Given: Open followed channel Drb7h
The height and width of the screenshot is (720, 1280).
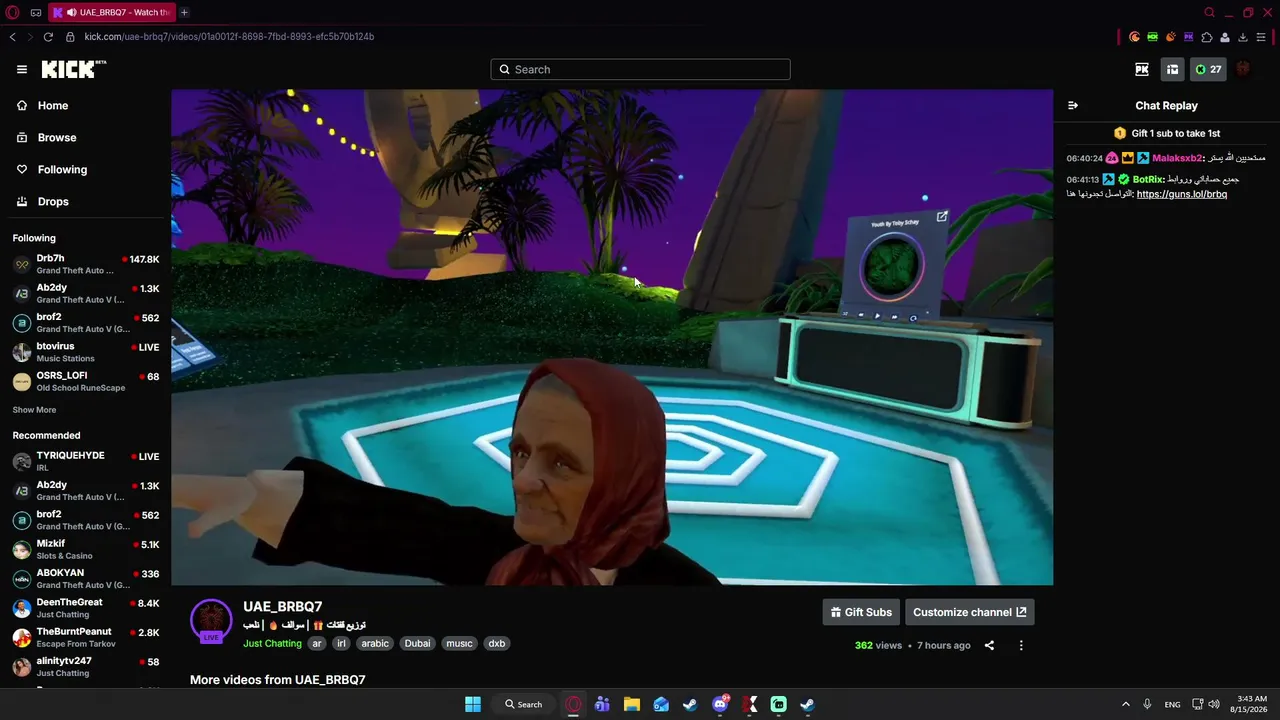Looking at the screenshot, I should (x=85, y=264).
